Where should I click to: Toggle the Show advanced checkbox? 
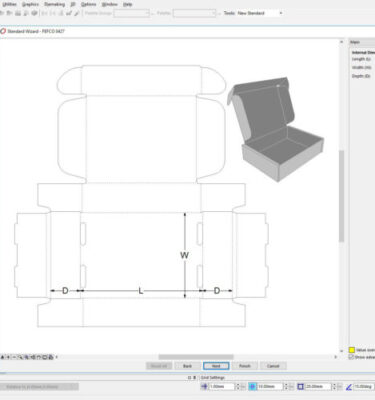pos(351,357)
